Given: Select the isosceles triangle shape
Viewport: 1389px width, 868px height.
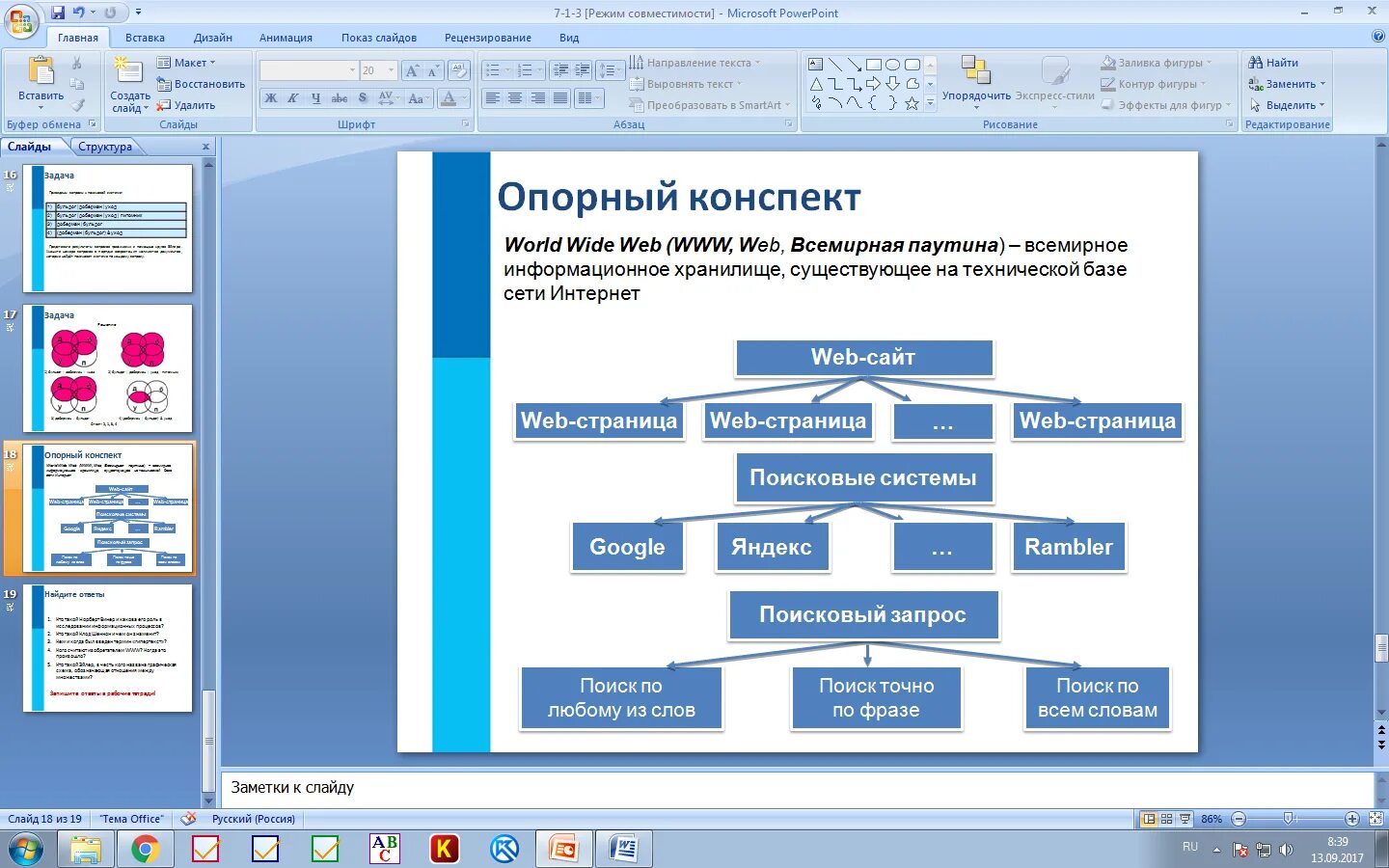Looking at the screenshot, I should tap(816, 84).
